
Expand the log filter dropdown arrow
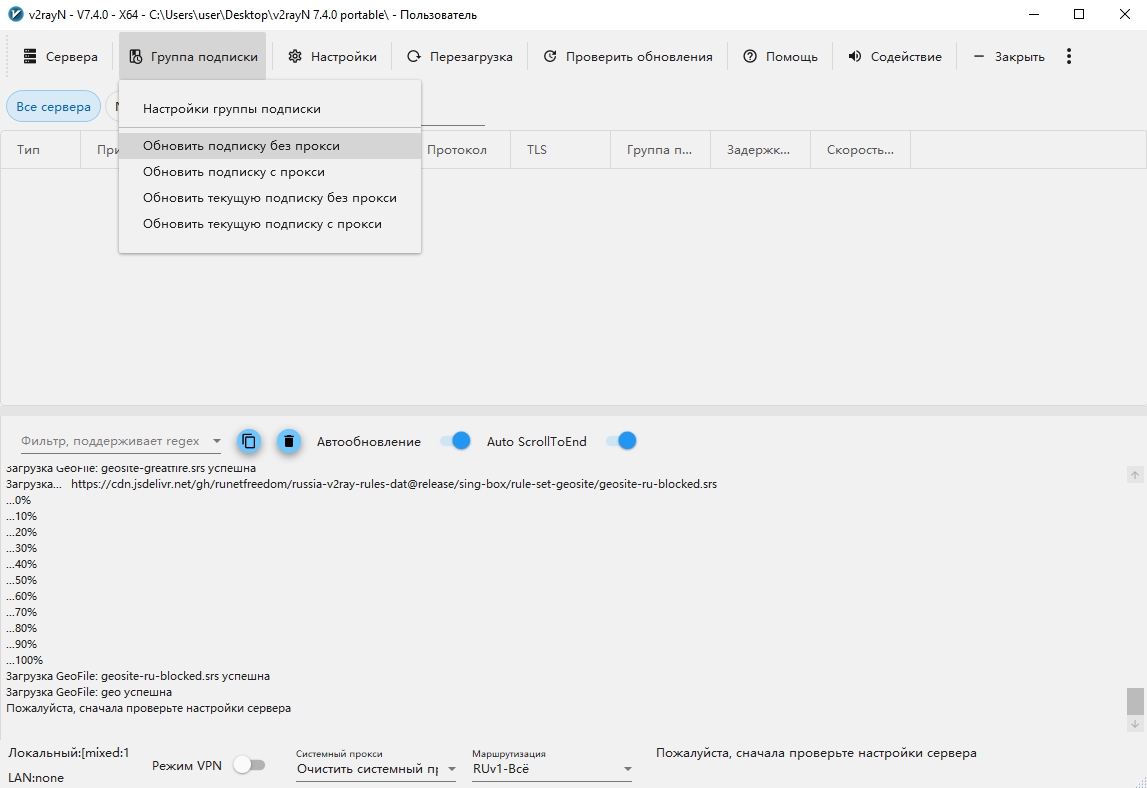(217, 441)
